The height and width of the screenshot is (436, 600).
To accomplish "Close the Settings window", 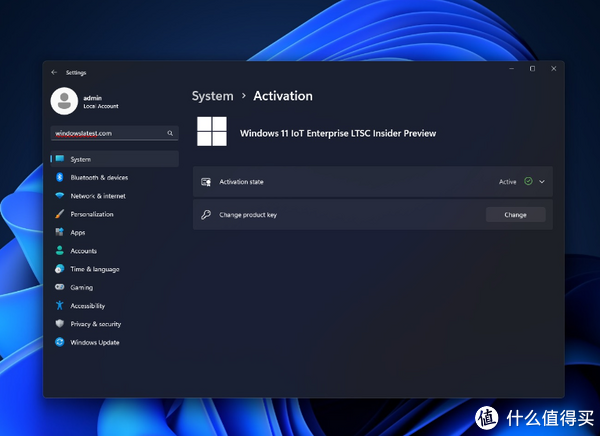I will tap(553, 69).
